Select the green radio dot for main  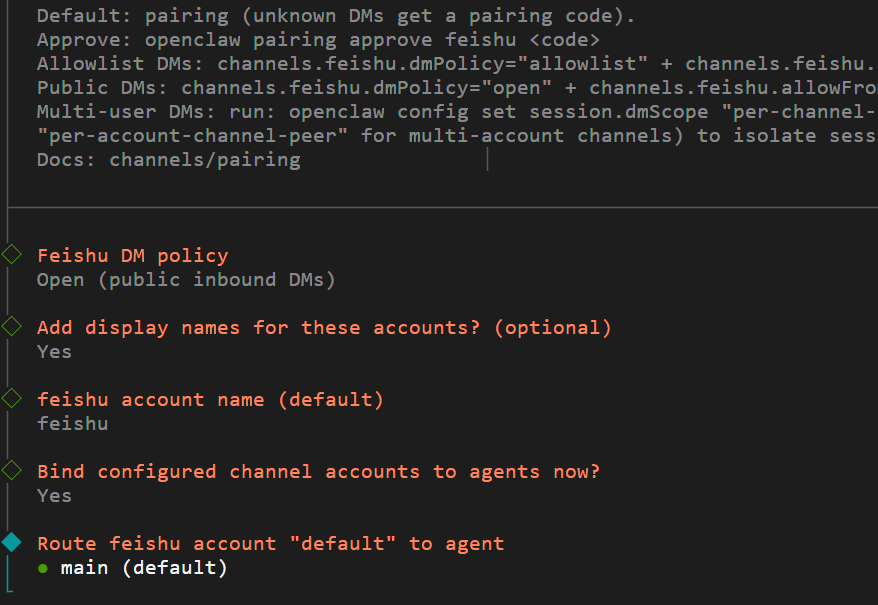(x=43, y=568)
